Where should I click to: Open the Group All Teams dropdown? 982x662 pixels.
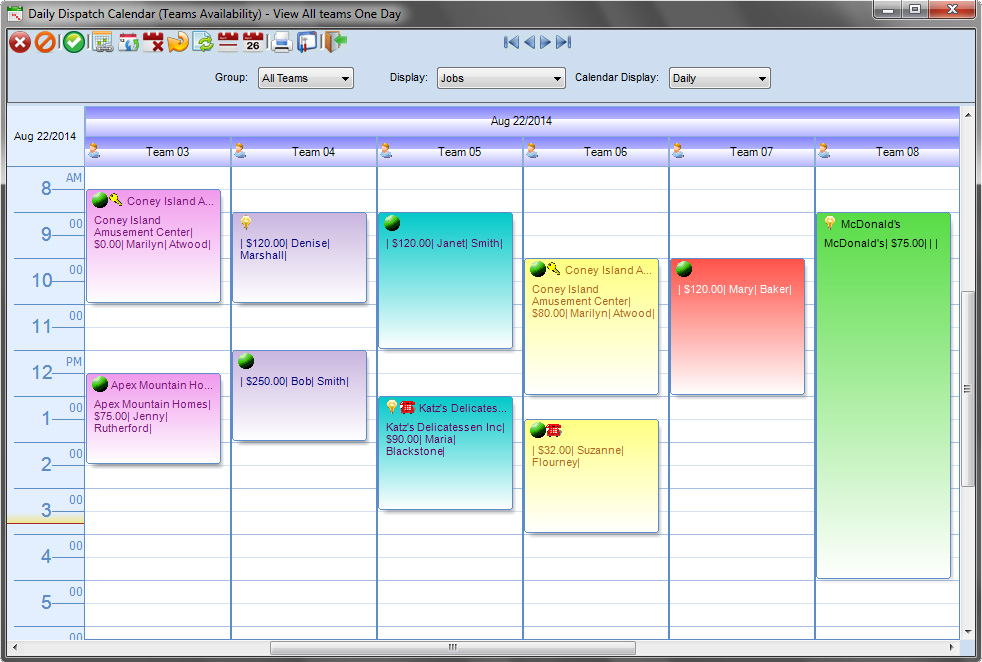point(306,78)
